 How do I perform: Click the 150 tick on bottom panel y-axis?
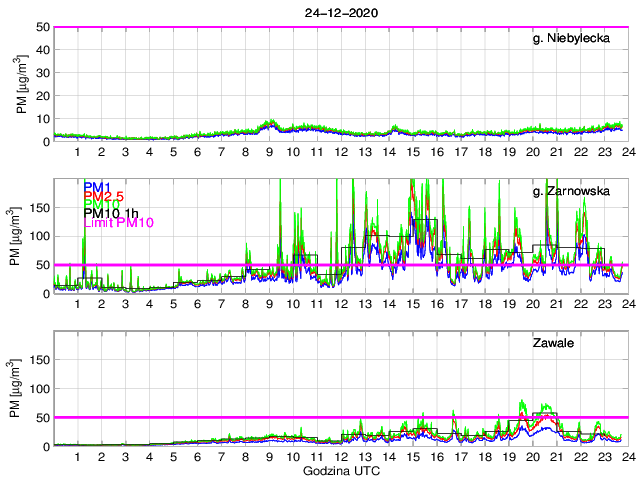[38, 360]
